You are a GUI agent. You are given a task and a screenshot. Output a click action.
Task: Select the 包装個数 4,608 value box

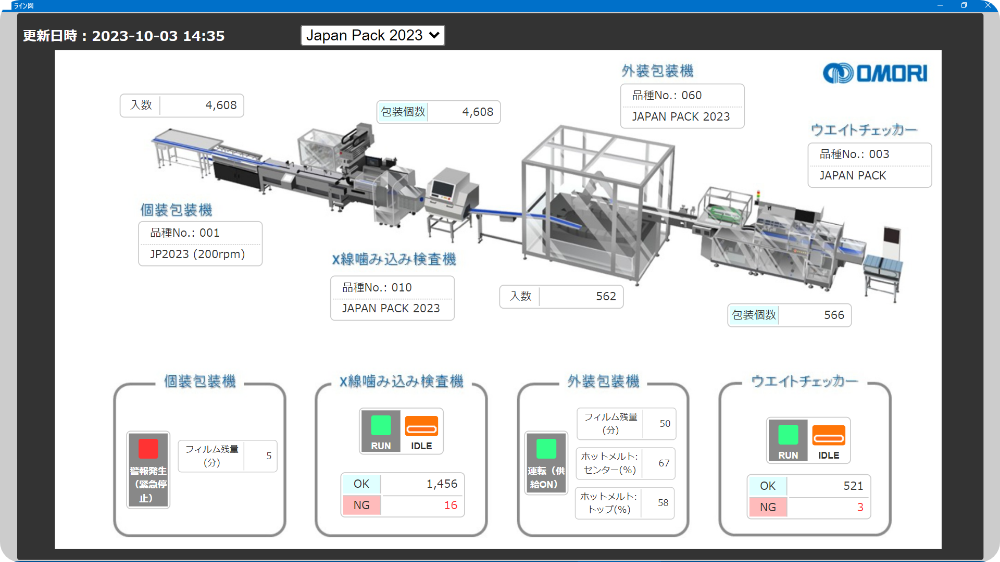438,112
